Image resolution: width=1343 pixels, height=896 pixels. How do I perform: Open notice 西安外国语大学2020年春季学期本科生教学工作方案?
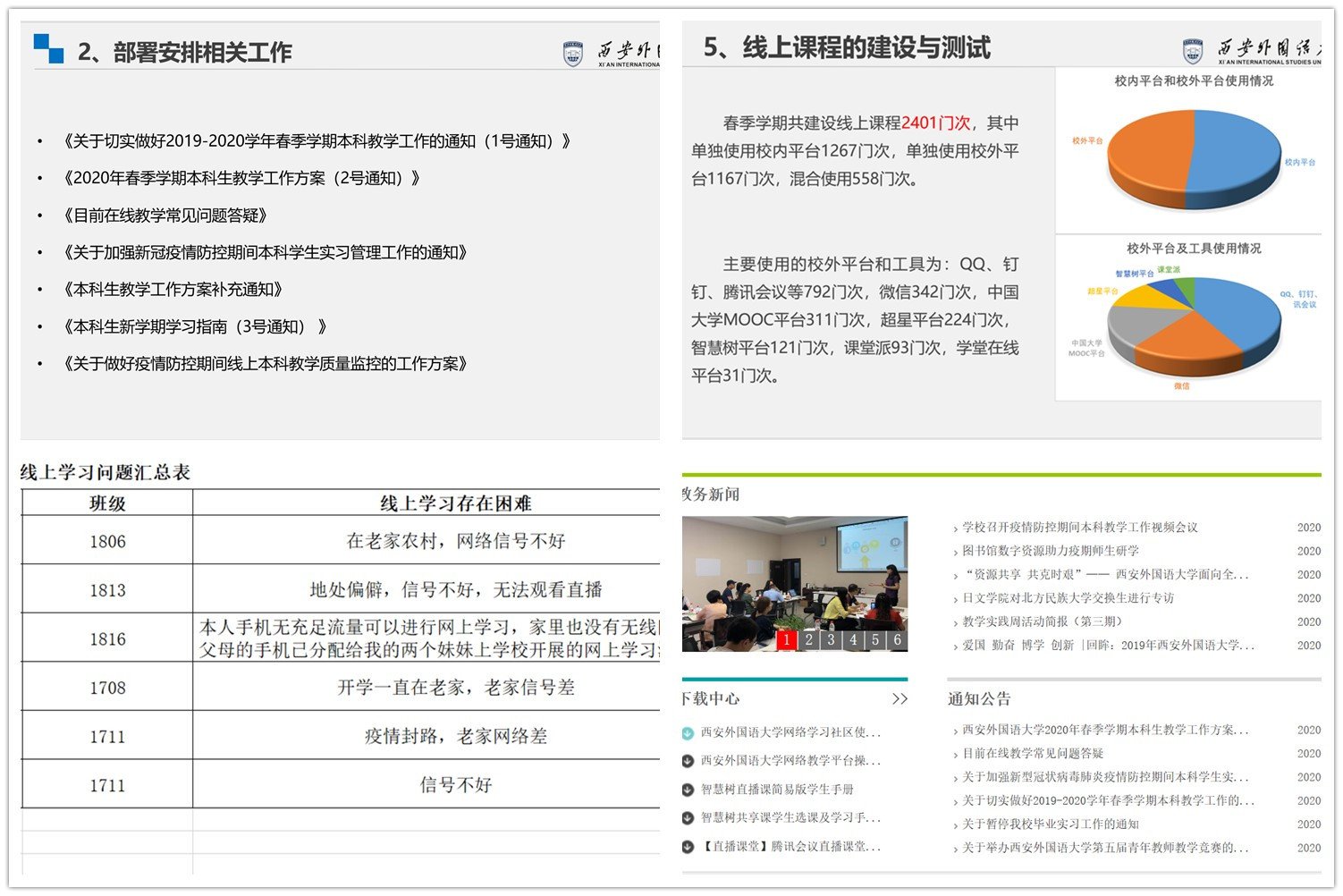[1105, 730]
